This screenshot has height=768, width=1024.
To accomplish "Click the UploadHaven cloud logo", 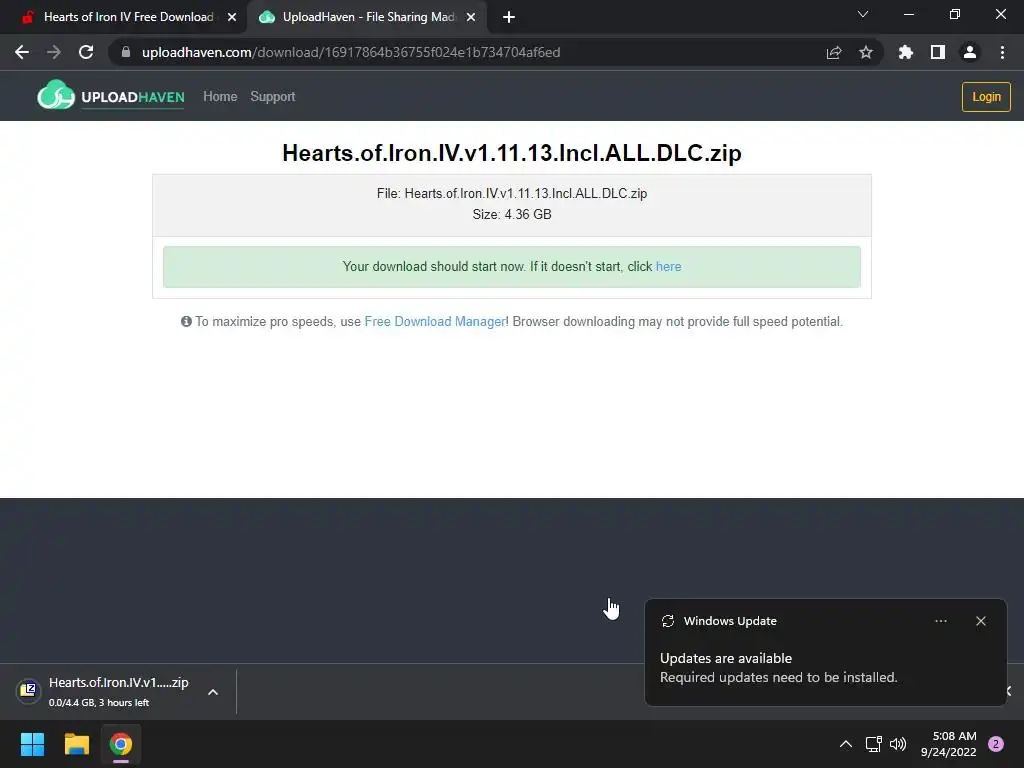I will pos(56,95).
